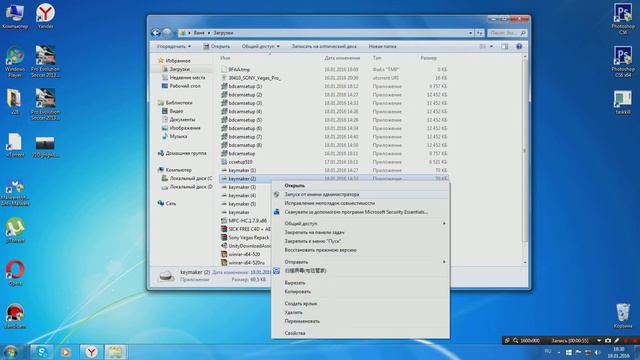Sort by the Размер column header
This screenshot has height=360, width=640.
tap(429, 58)
